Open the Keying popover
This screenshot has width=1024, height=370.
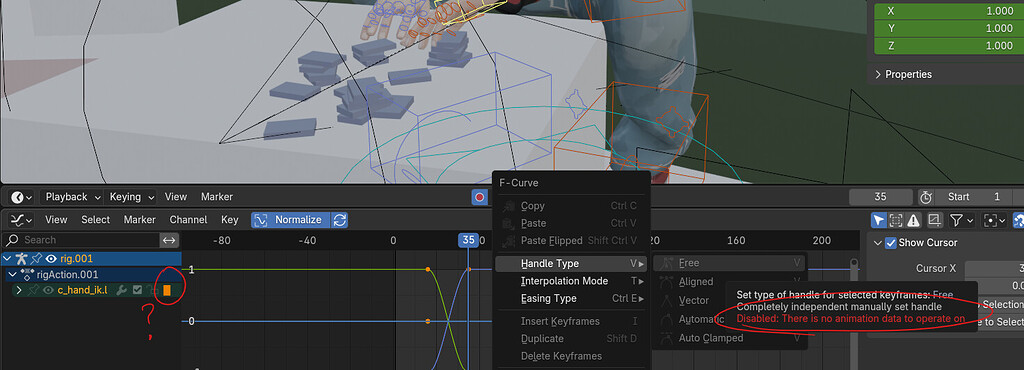coord(131,196)
